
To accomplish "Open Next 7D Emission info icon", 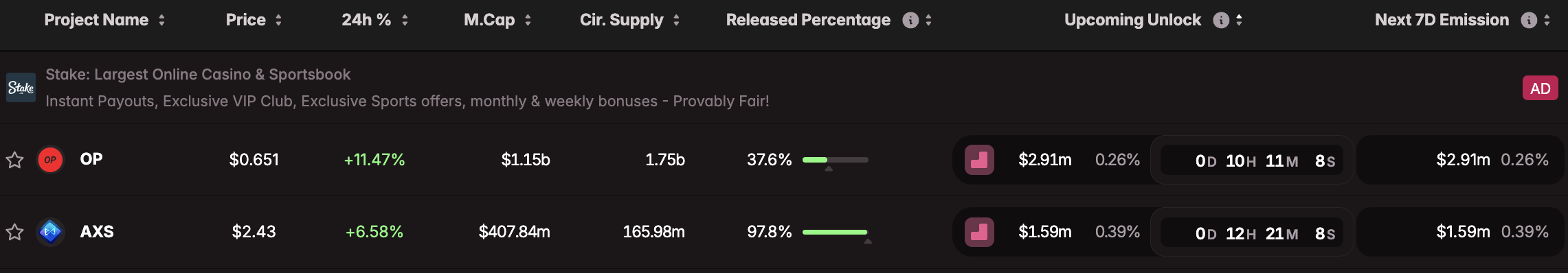I will tap(1529, 21).
